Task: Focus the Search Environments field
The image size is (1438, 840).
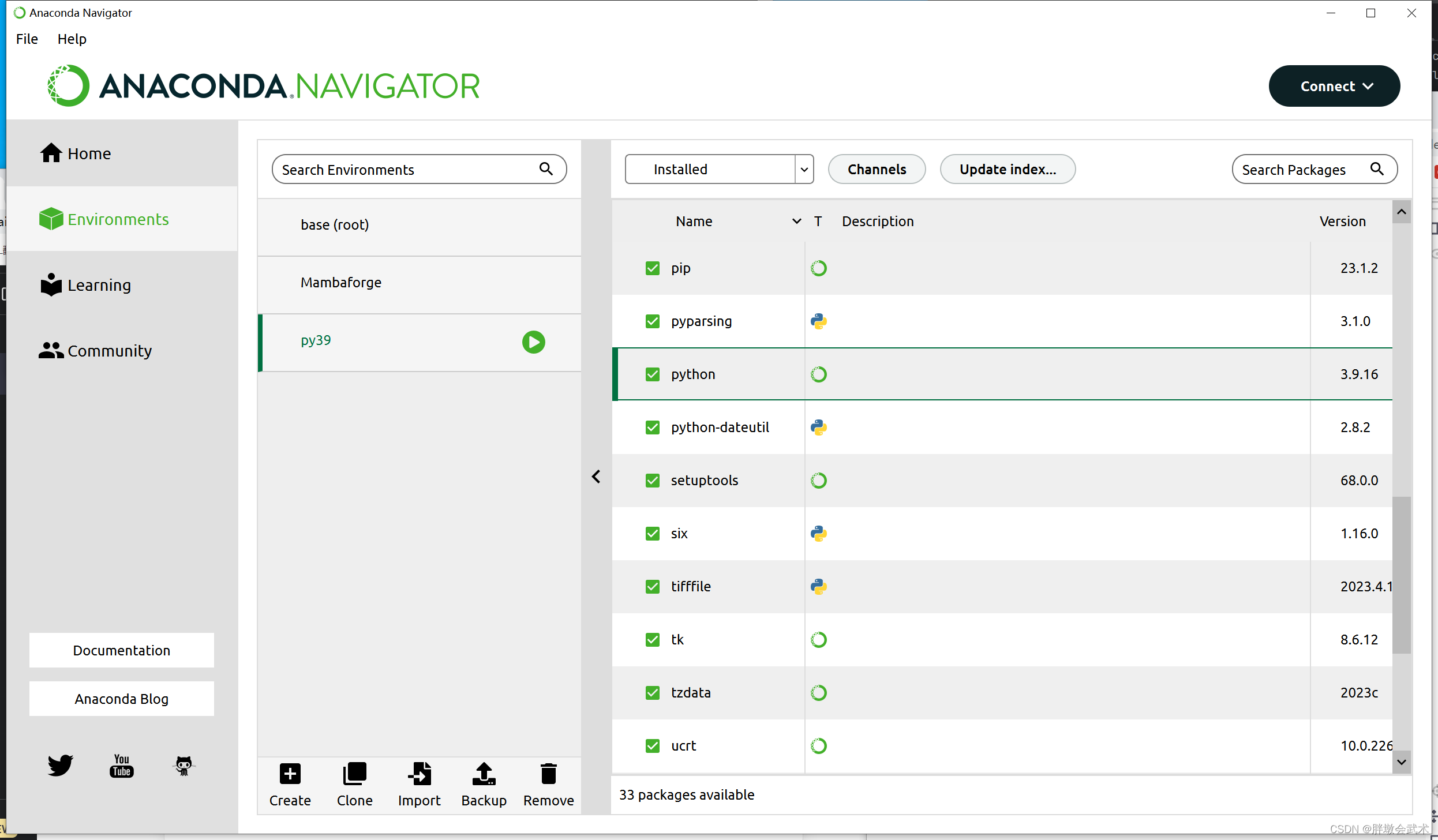Action: pyautogui.click(x=419, y=169)
